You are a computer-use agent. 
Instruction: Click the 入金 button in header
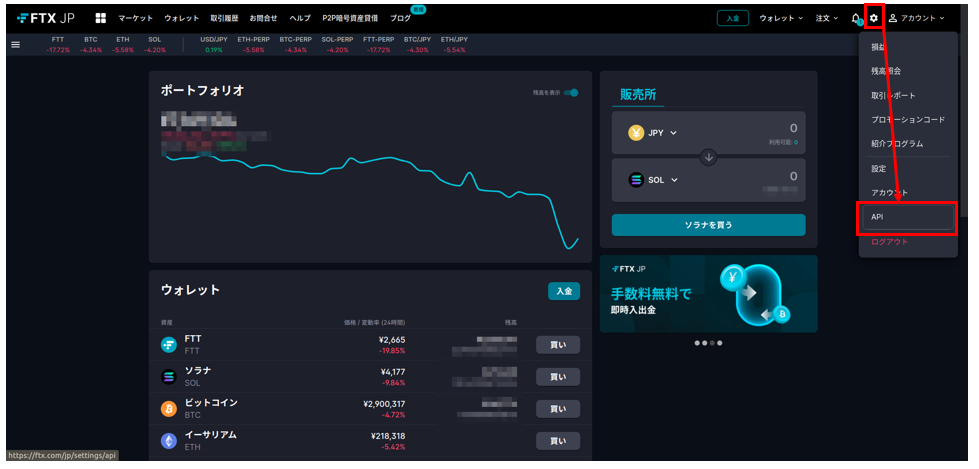pos(733,18)
